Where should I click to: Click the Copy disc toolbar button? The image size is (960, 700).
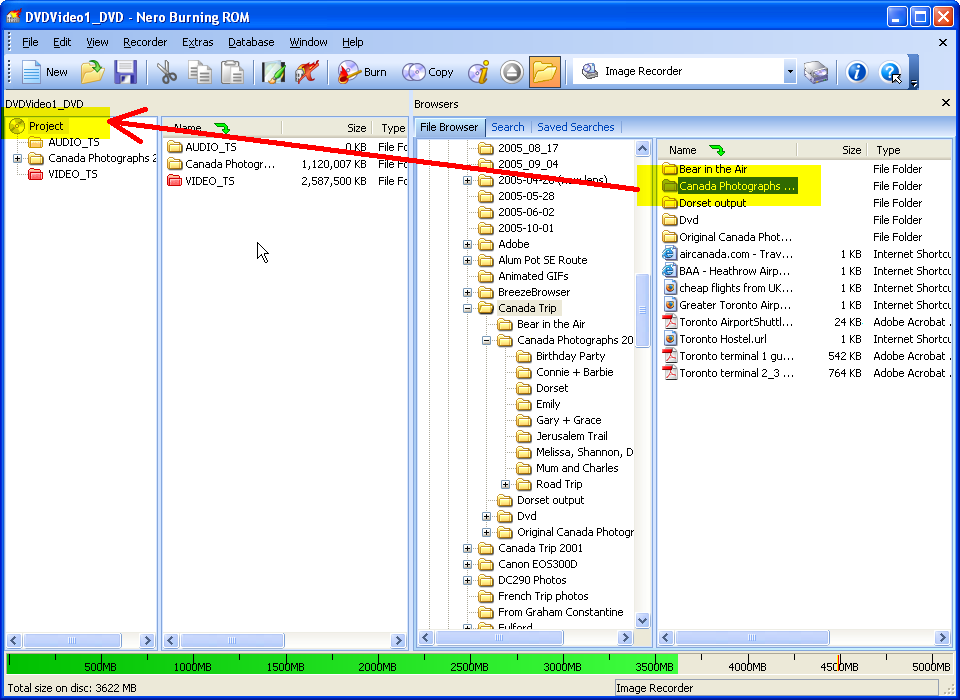428,72
